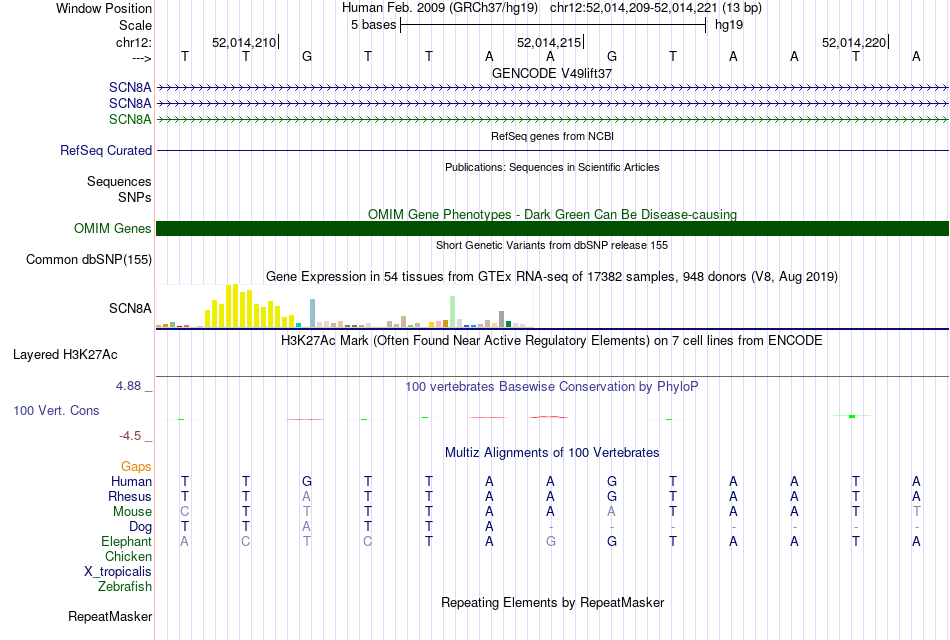The image size is (950, 640).
Task: Click the OMIM Gene Phenotypes track title
Action: [553, 215]
